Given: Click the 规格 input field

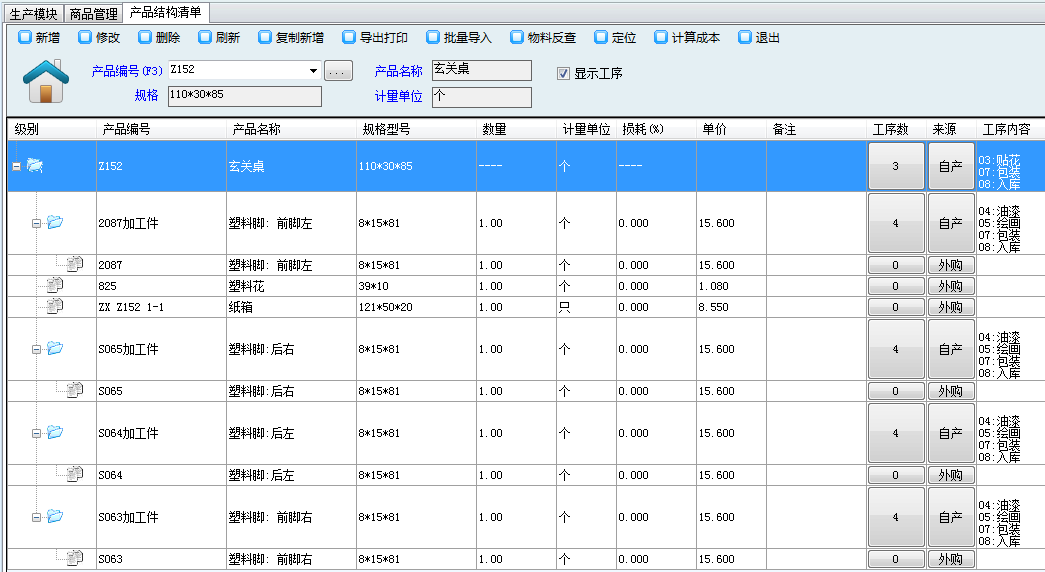Looking at the screenshot, I should tap(244, 96).
